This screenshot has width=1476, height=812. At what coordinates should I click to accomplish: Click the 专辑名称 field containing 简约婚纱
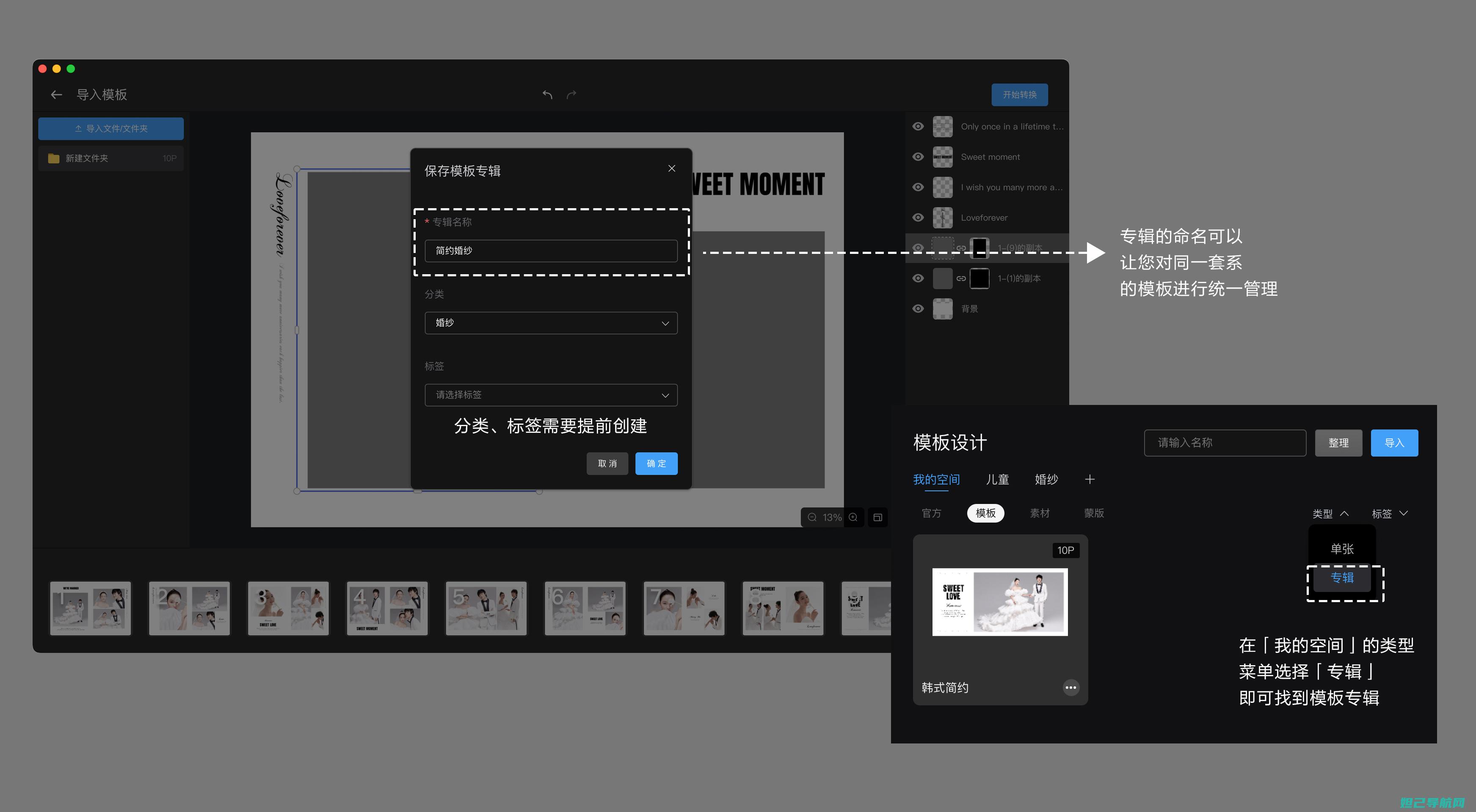coord(551,251)
